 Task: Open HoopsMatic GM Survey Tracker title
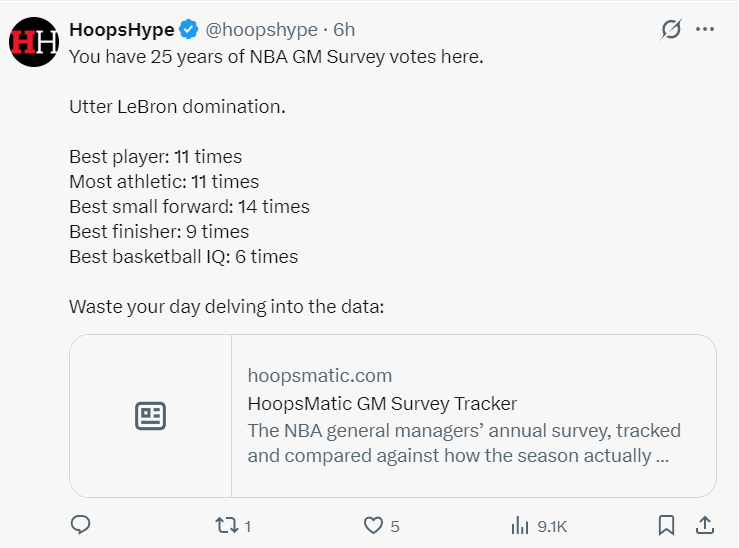pos(382,403)
